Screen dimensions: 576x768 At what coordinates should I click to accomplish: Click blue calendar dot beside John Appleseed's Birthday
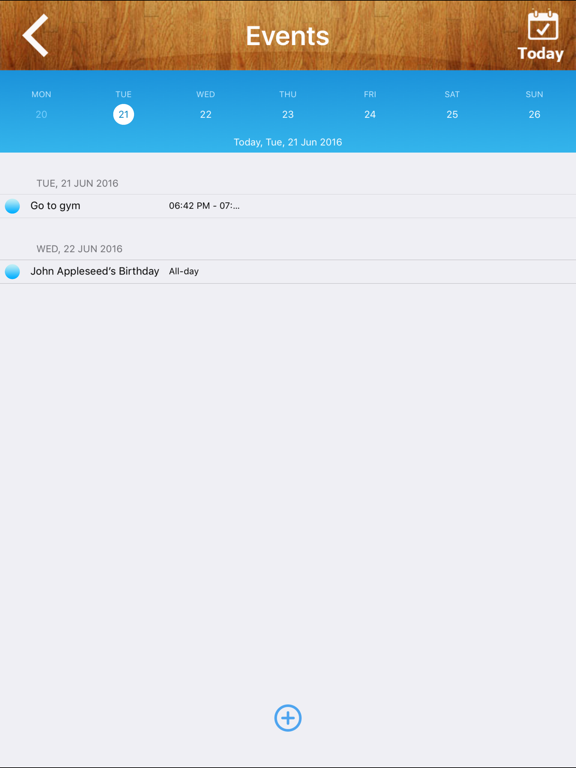pyautogui.click(x=12, y=271)
